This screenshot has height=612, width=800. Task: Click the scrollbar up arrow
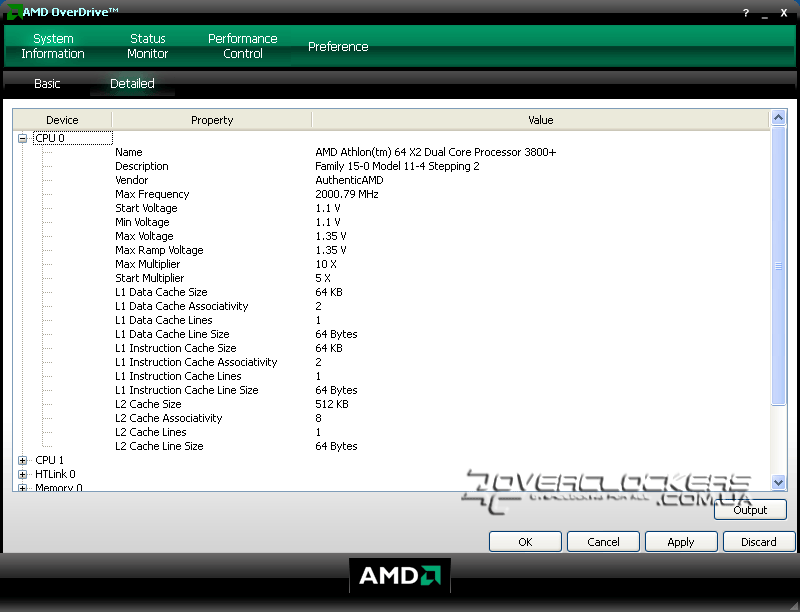click(778, 118)
